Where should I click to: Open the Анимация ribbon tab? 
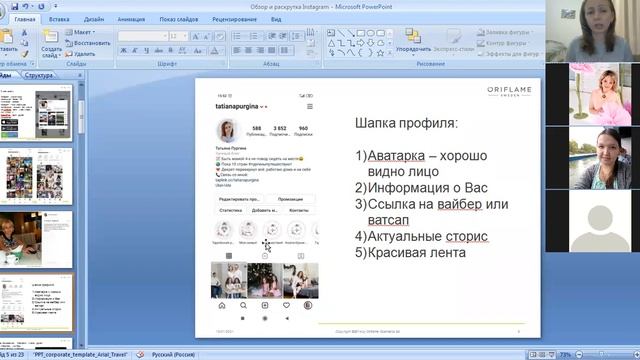point(131,19)
